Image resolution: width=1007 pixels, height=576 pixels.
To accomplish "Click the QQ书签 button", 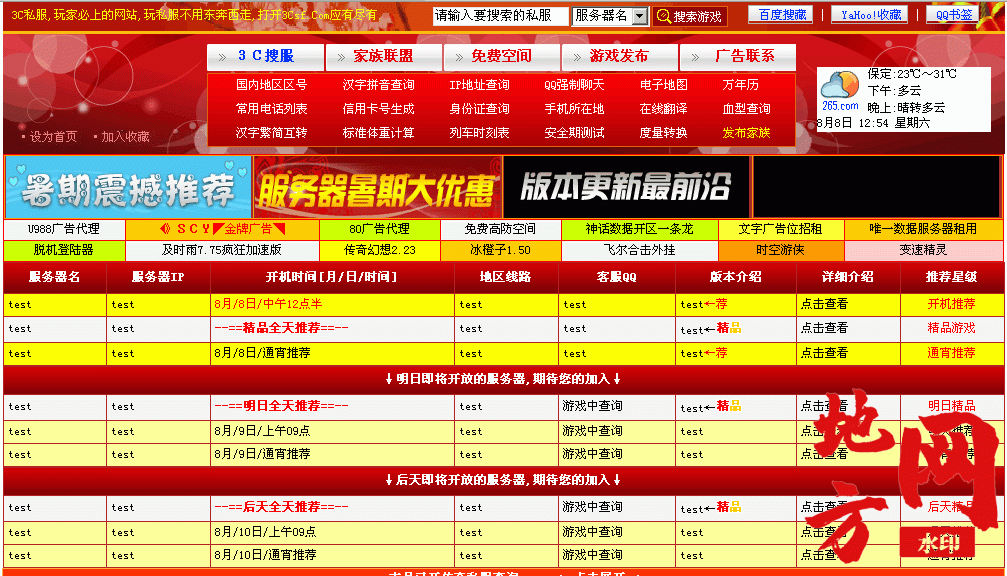I will pyautogui.click(x=953, y=15).
